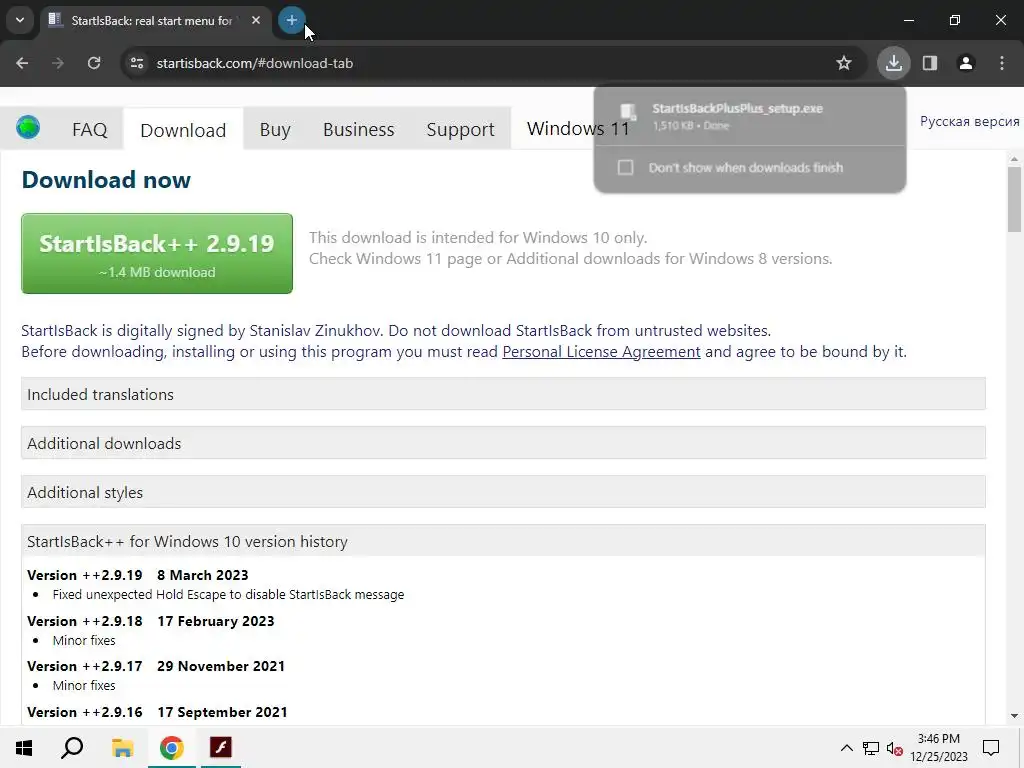The height and width of the screenshot is (768, 1024).
Task: Click the scrollbar up arrow
Action: [1014, 159]
